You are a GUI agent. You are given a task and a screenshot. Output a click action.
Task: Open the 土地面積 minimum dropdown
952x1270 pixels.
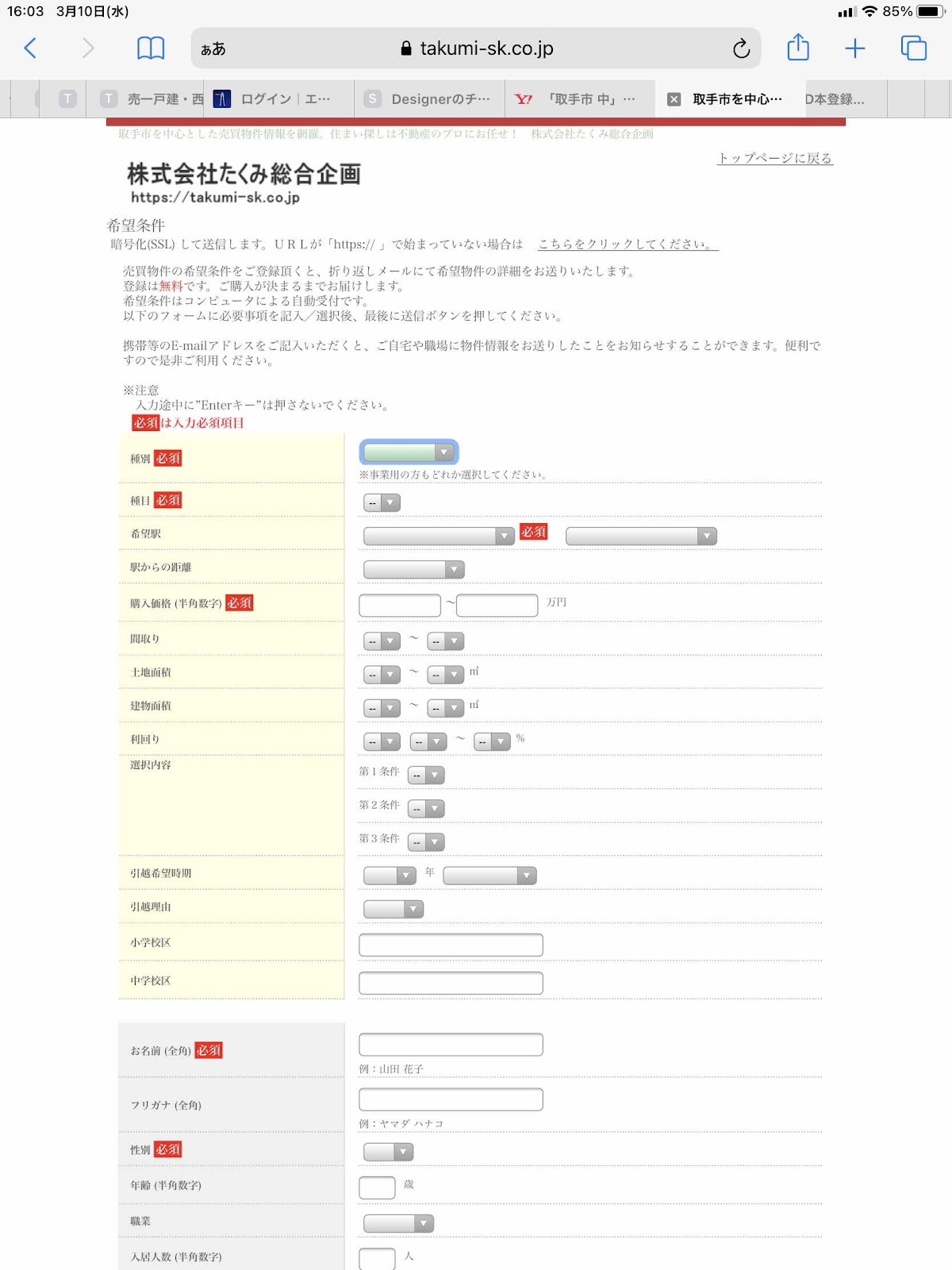(x=382, y=674)
